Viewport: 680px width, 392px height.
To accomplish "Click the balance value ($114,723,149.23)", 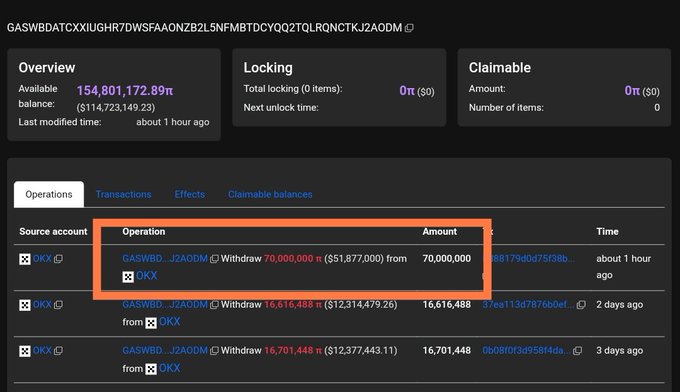I will pos(116,107).
